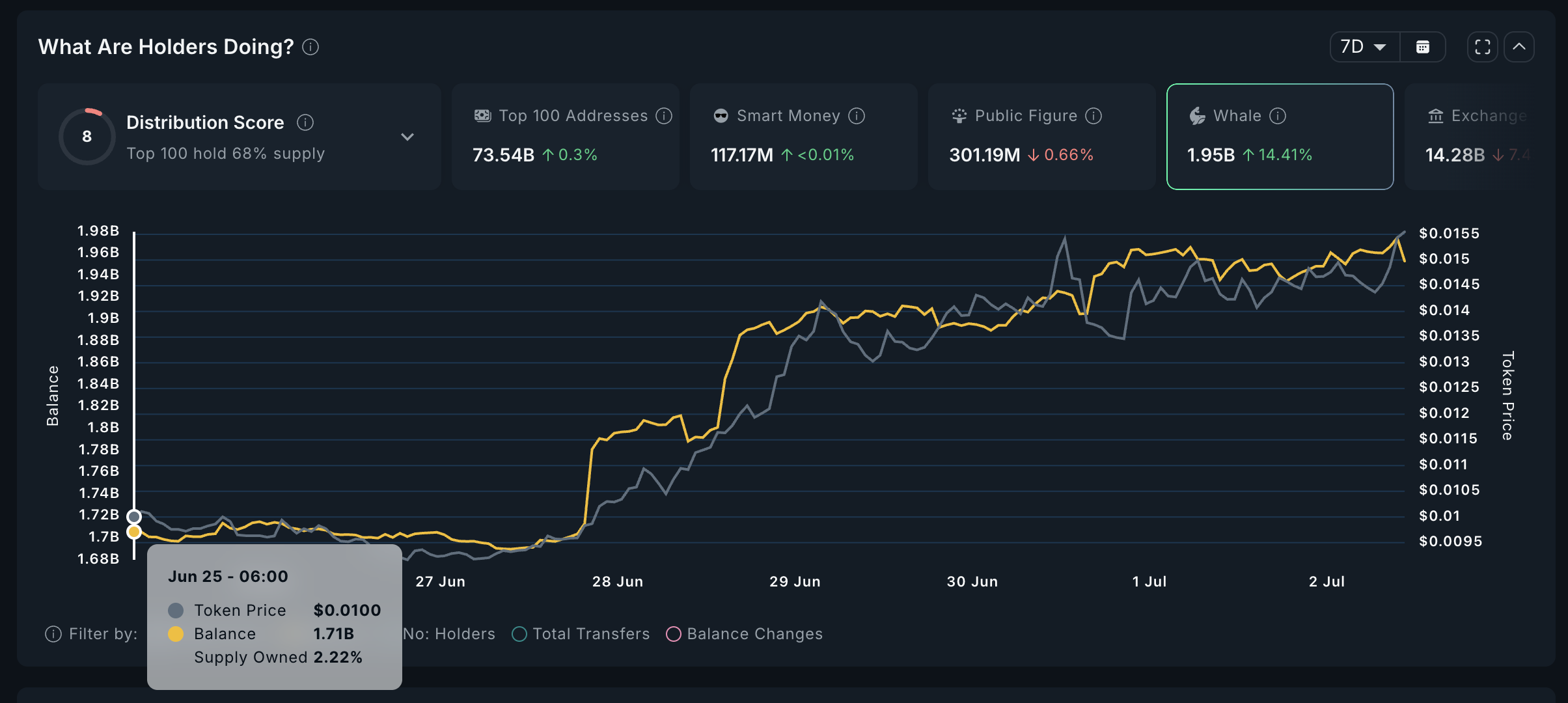Screen dimensions: 1568x703
Task: Click the yellow Balance legend dot
Action: [174, 633]
